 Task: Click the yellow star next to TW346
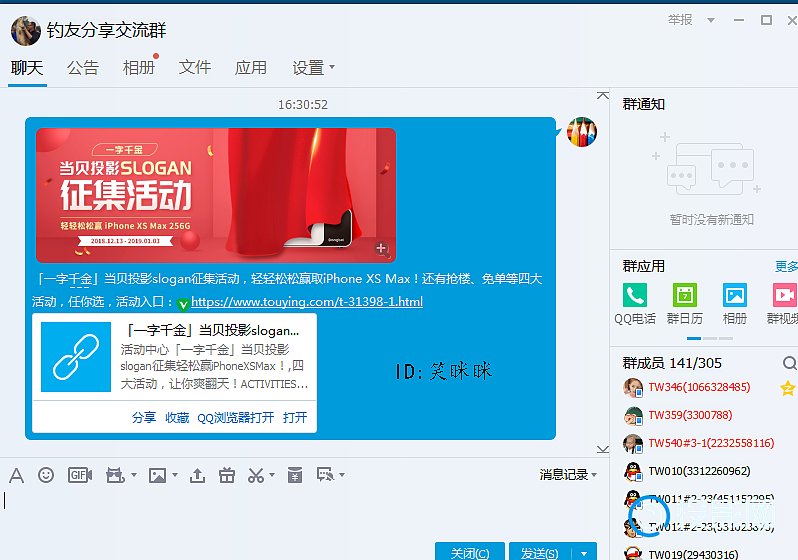(x=787, y=388)
